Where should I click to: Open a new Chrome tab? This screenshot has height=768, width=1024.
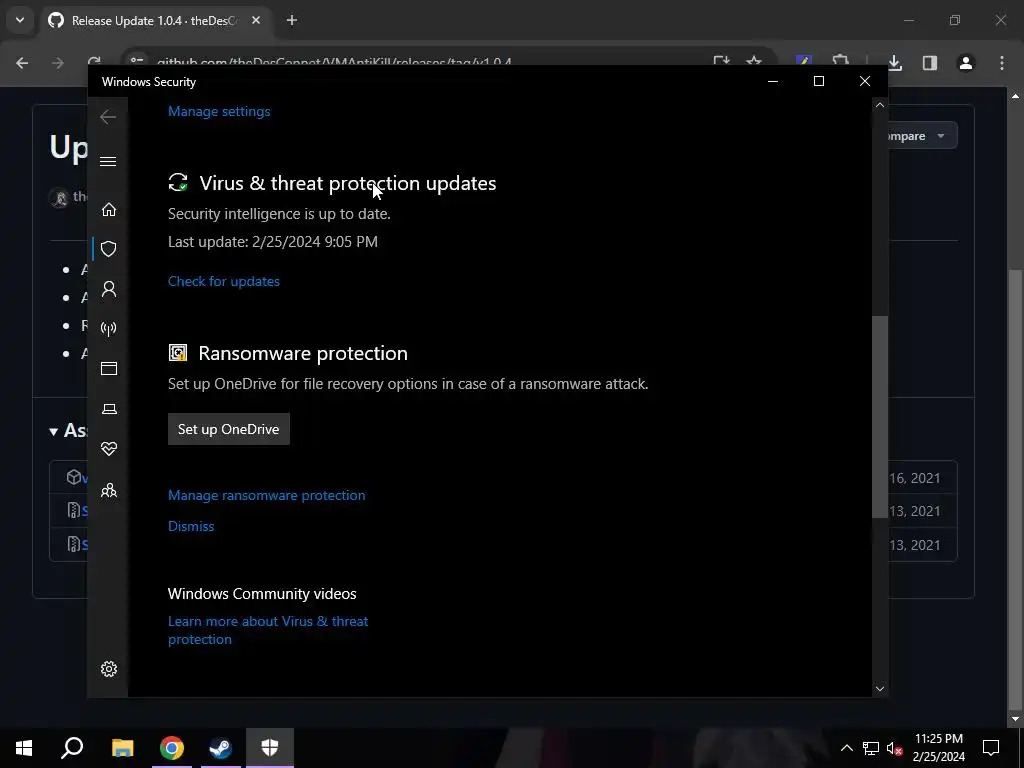tap(292, 20)
